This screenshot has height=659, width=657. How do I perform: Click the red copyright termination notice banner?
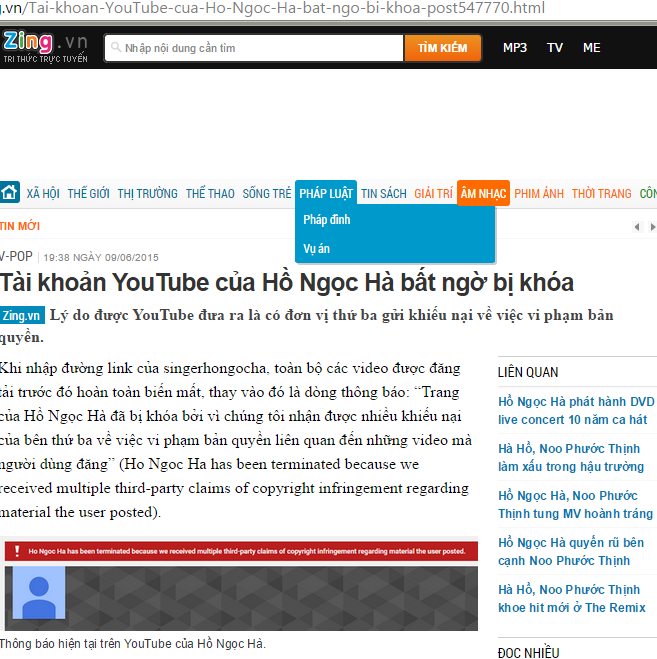241,551
